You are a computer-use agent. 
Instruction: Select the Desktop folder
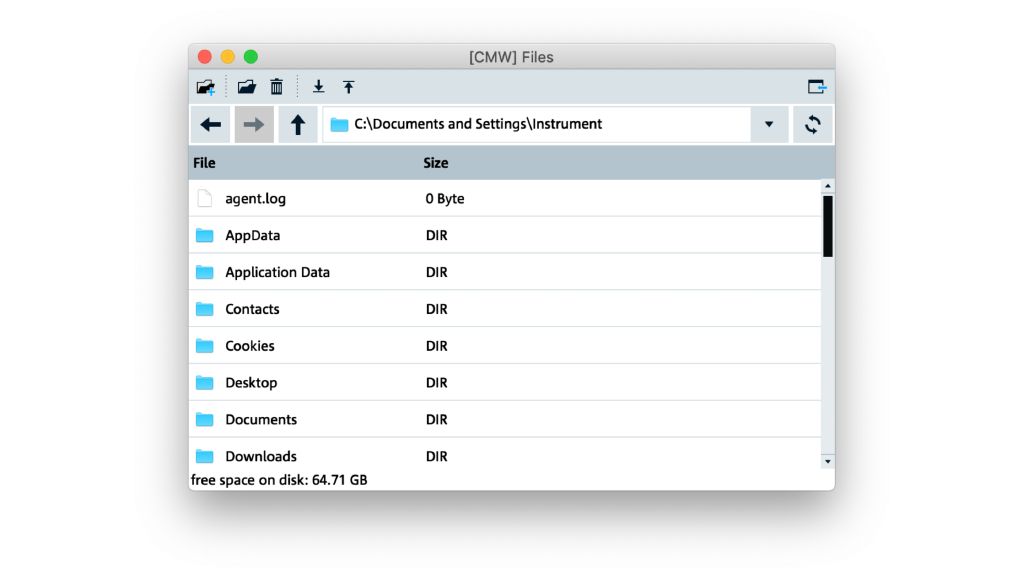pos(251,383)
